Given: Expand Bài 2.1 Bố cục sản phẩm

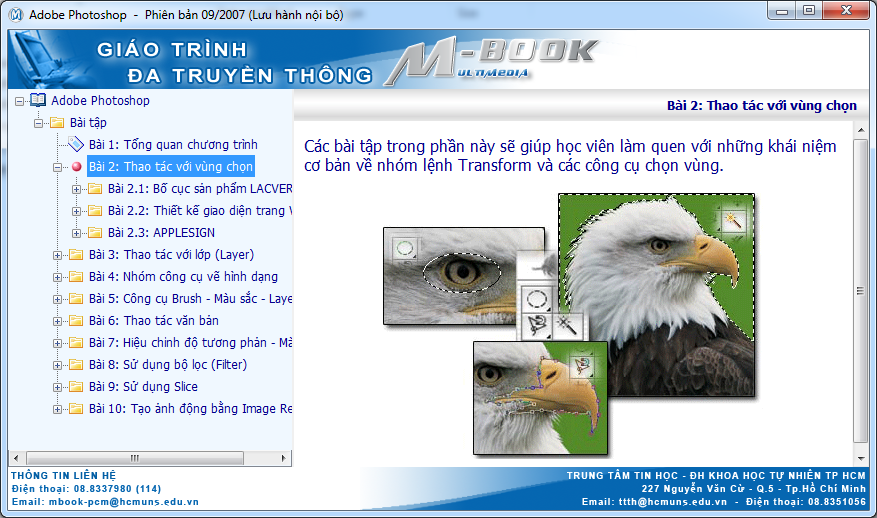Looking at the screenshot, I should pyautogui.click(x=76, y=189).
